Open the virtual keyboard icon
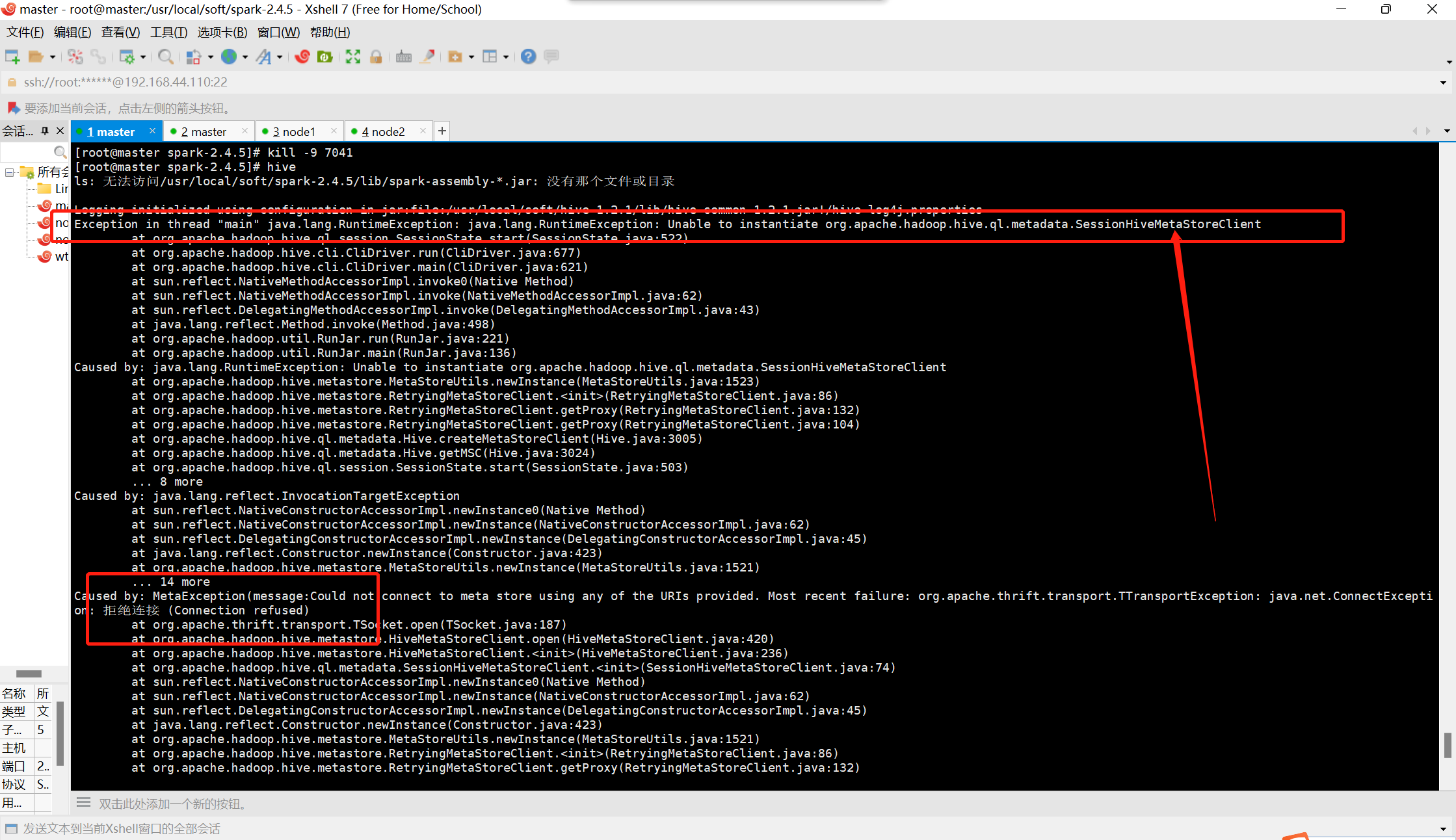The height and width of the screenshot is (840, 1456). [x=404, y=57]
